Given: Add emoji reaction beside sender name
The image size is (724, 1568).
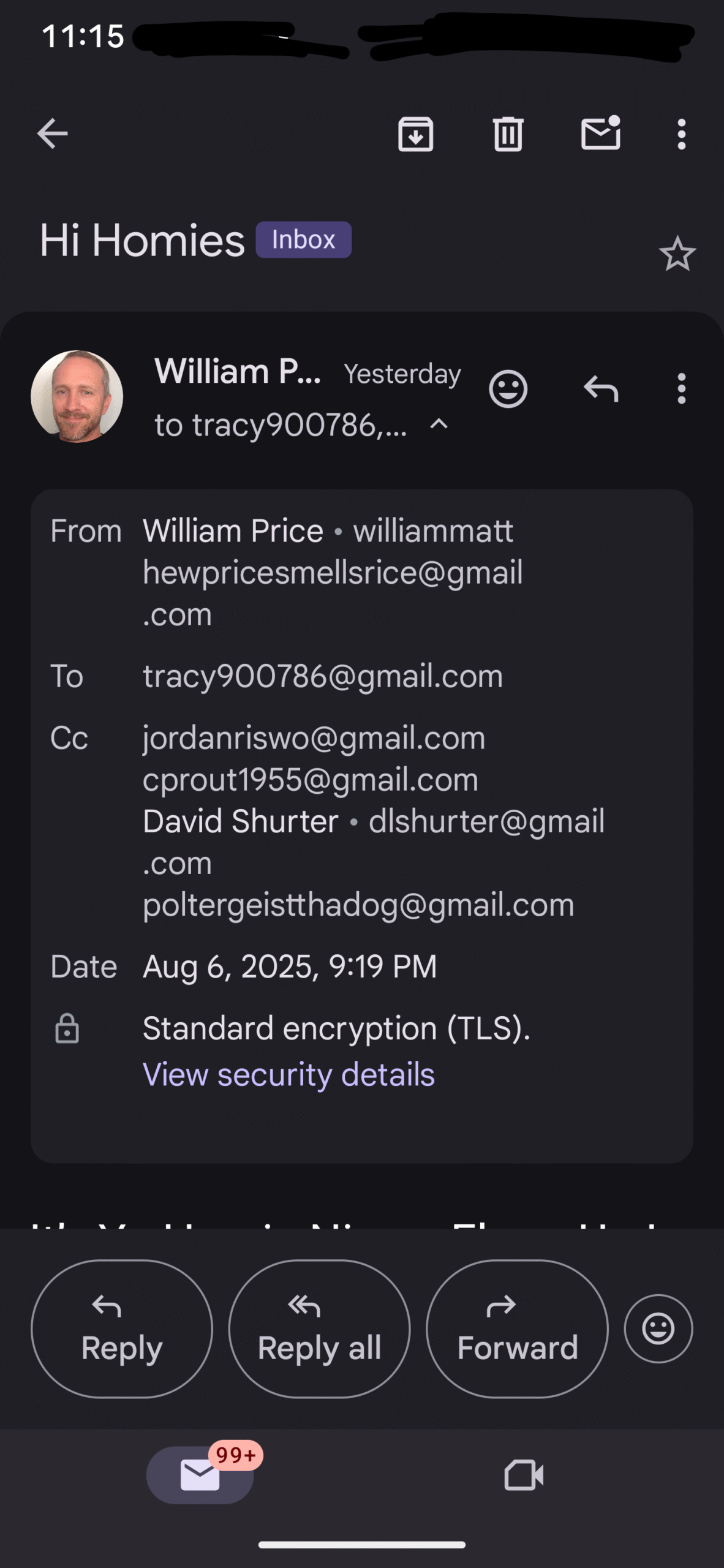Looking at the screenshot, I should 508,389.
